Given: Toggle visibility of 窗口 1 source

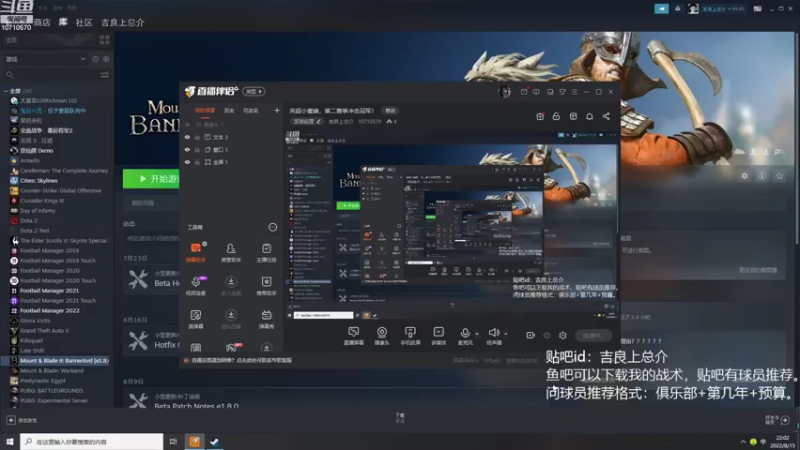Looking at the screenshot, I should (187, 149).
